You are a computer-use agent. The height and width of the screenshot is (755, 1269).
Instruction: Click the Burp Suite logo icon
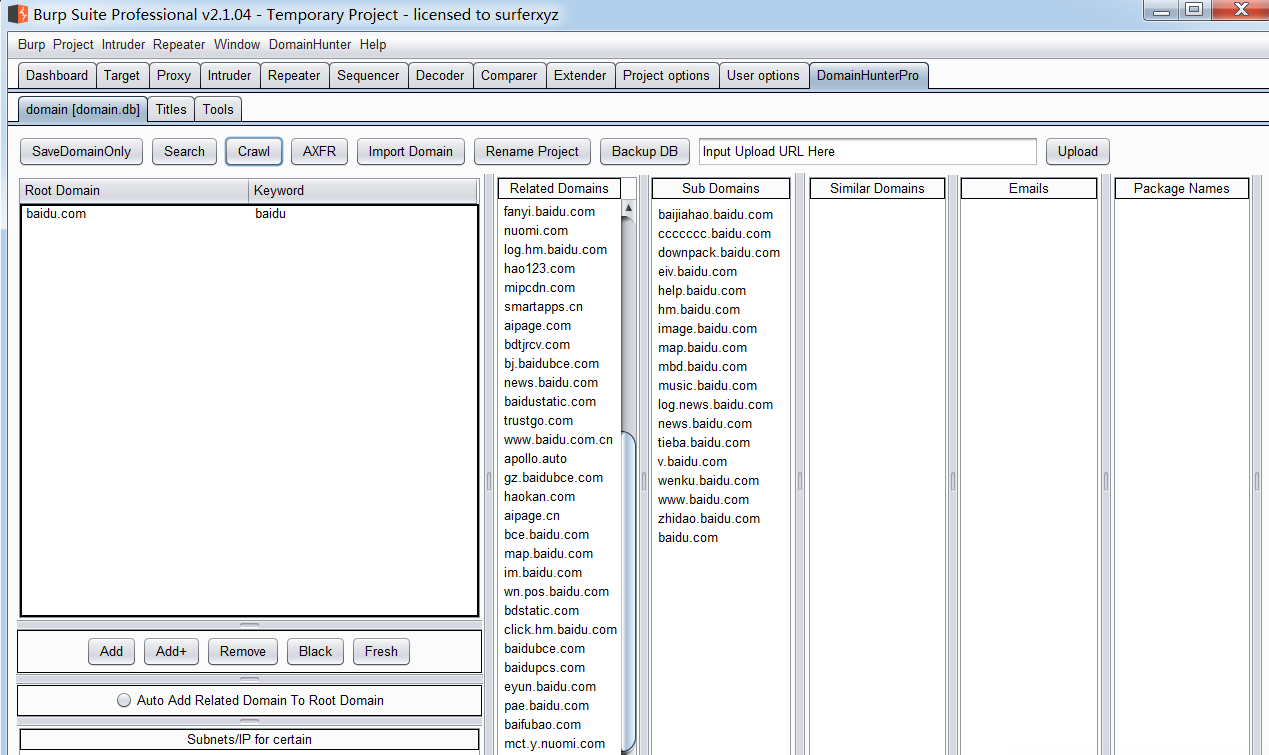[17, 14]
